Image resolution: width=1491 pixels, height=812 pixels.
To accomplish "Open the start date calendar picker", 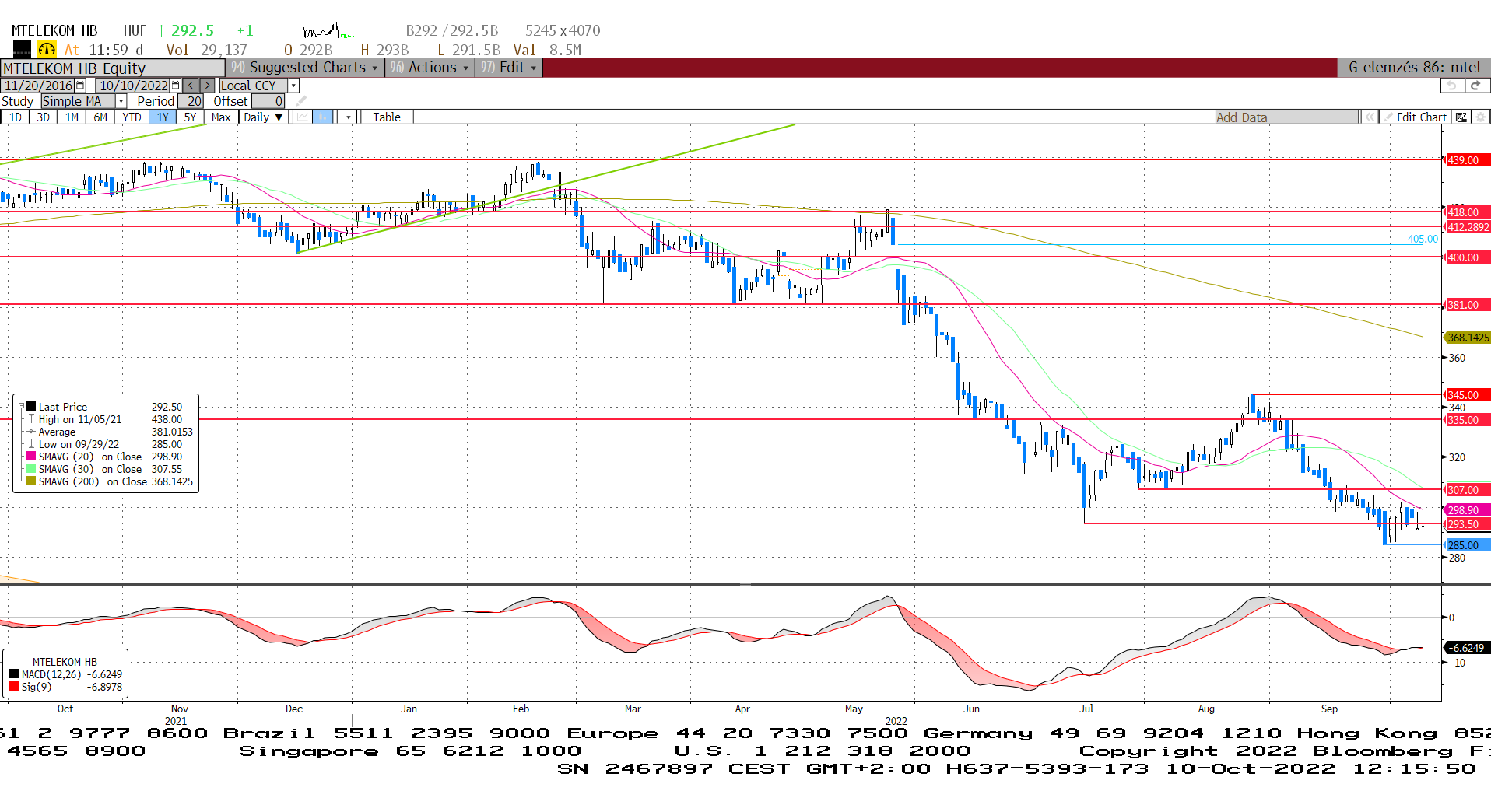I will [80, 86].
